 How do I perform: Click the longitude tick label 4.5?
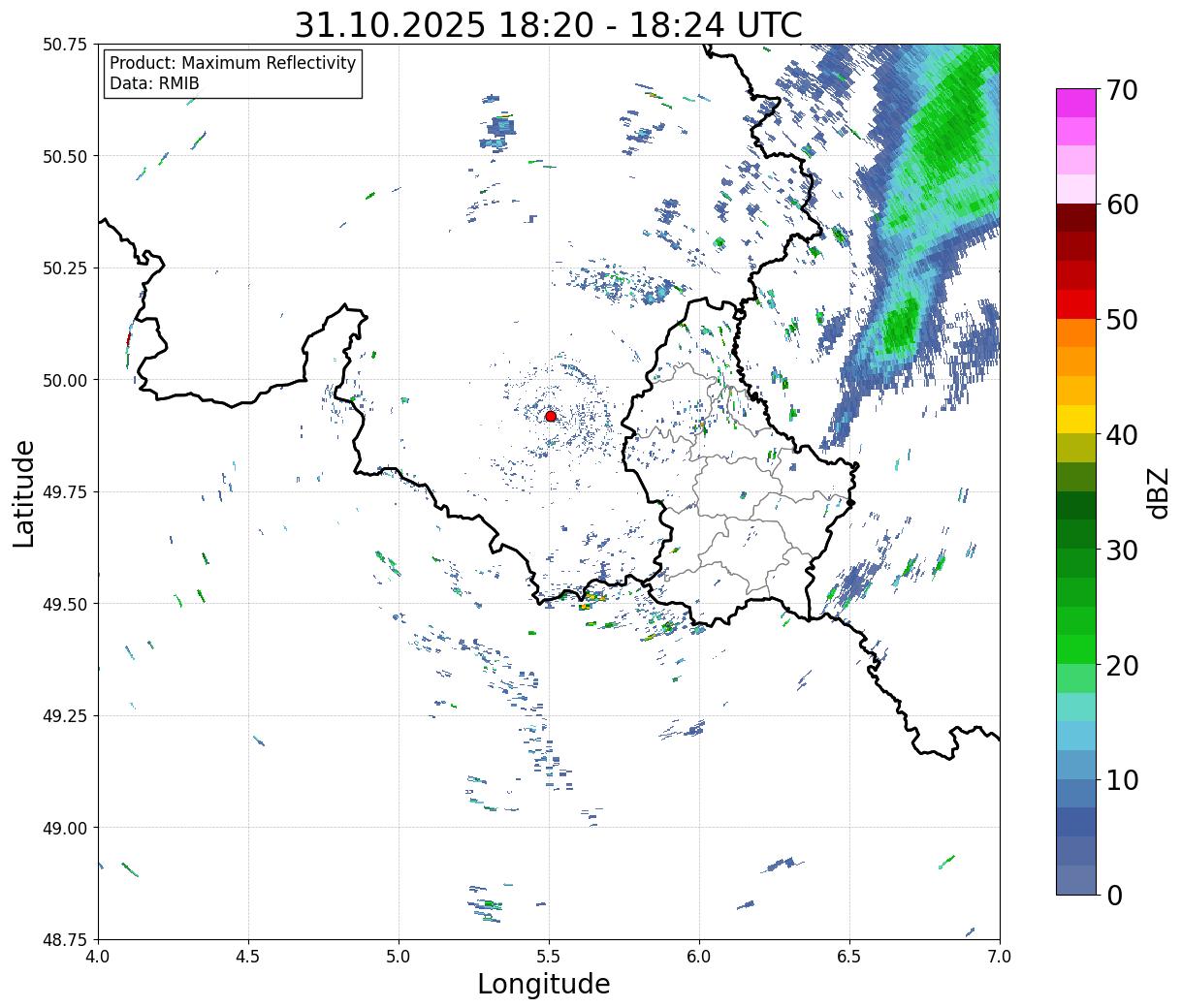248,957
